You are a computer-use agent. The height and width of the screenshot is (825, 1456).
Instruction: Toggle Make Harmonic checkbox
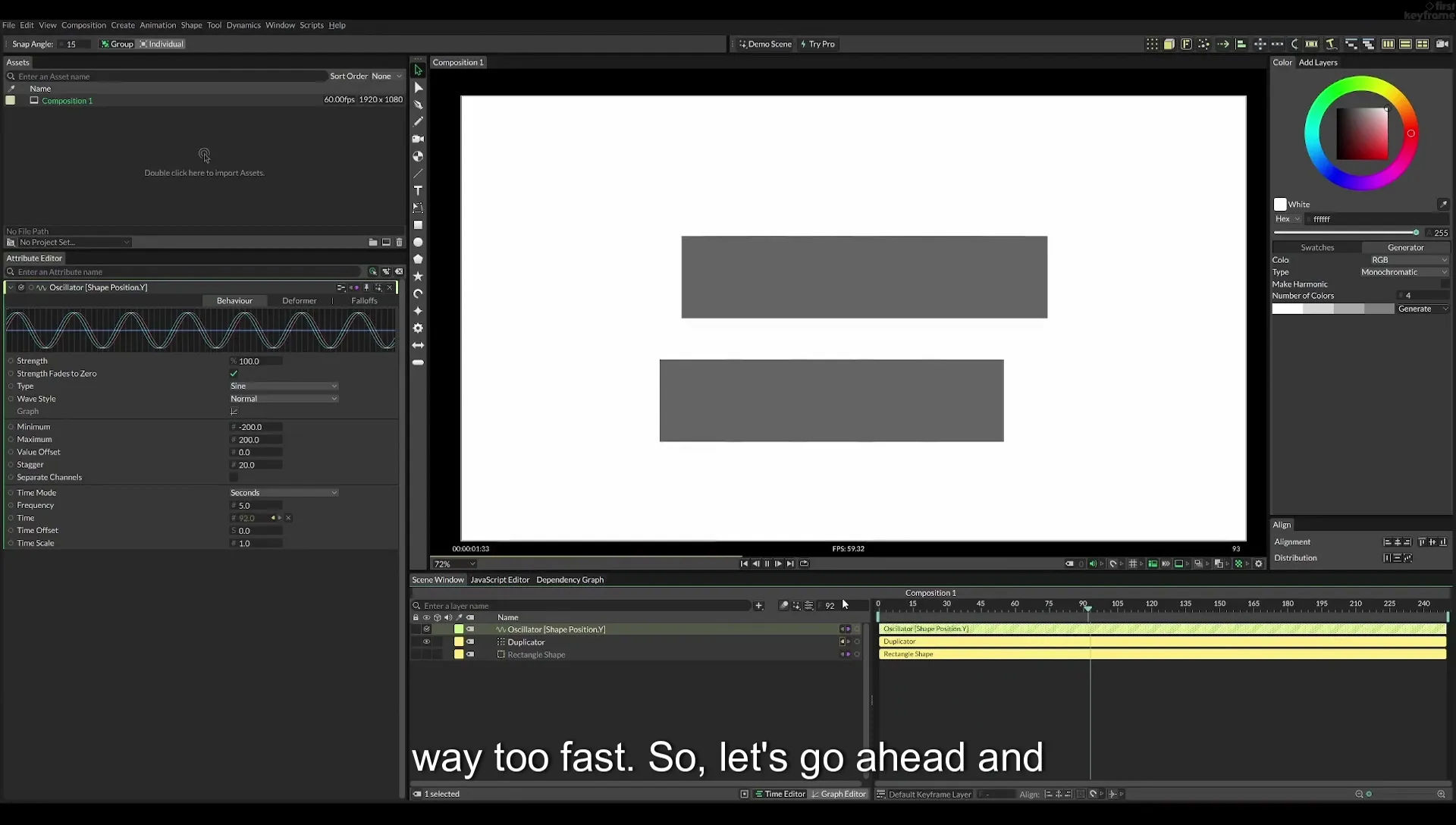coord(1444,284)
